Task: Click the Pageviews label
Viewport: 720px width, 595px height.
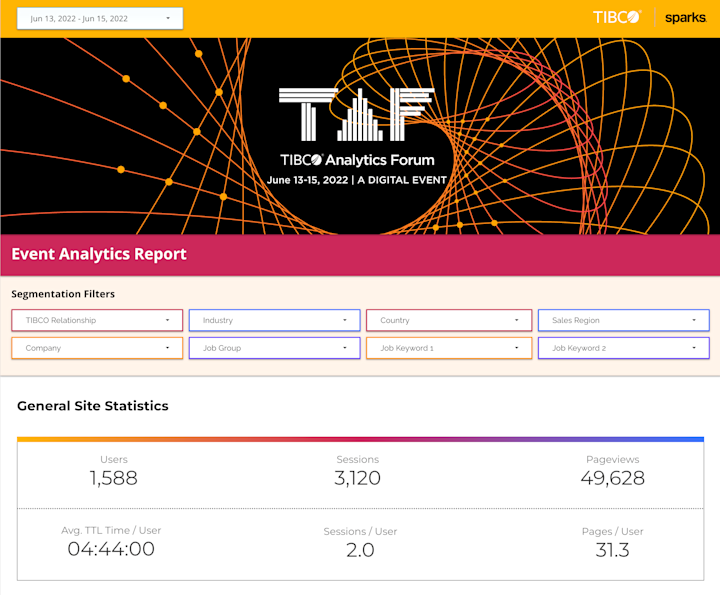Action: [x=613, y=459]
